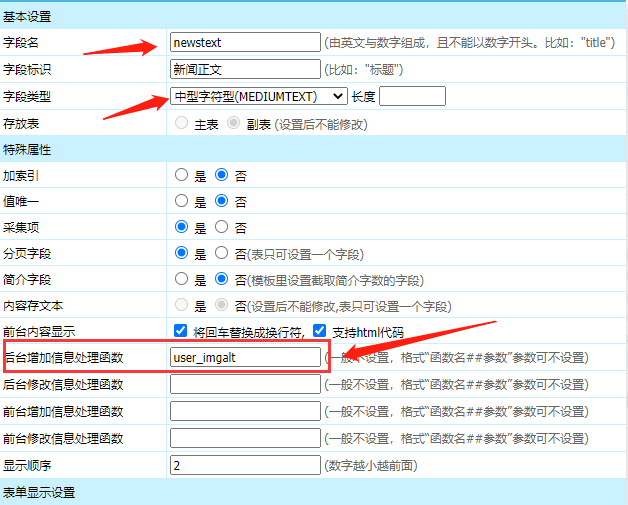Viewport: 628px width, 505px height.
Task: Click the (比如："标题") hint text
Action: click(x=364, y=70)
